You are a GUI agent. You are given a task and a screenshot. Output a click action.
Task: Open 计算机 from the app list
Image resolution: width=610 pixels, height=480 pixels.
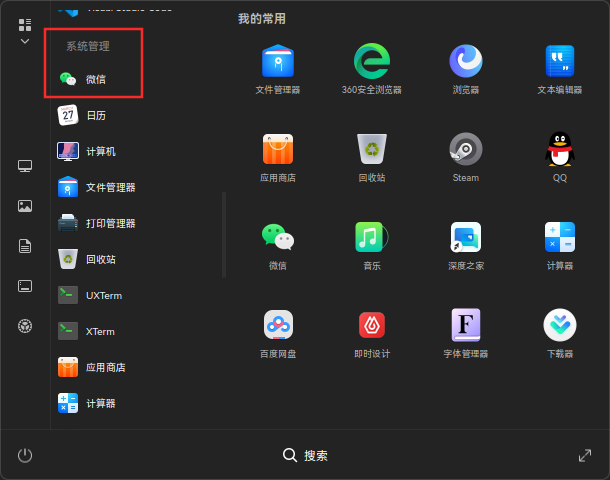pos(86,151)
